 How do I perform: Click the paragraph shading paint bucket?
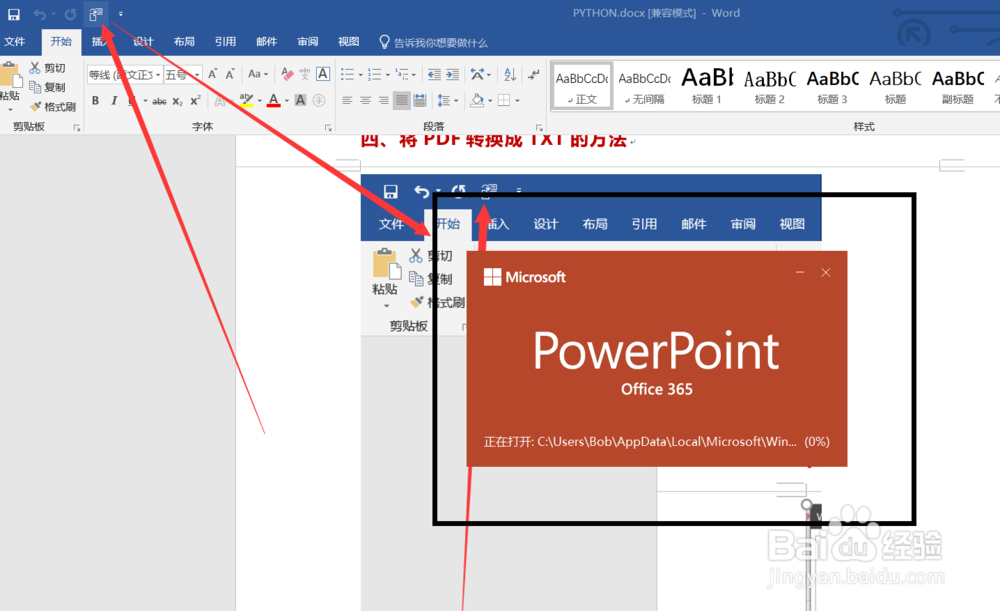pyautogui.click(x=477, y=100)
